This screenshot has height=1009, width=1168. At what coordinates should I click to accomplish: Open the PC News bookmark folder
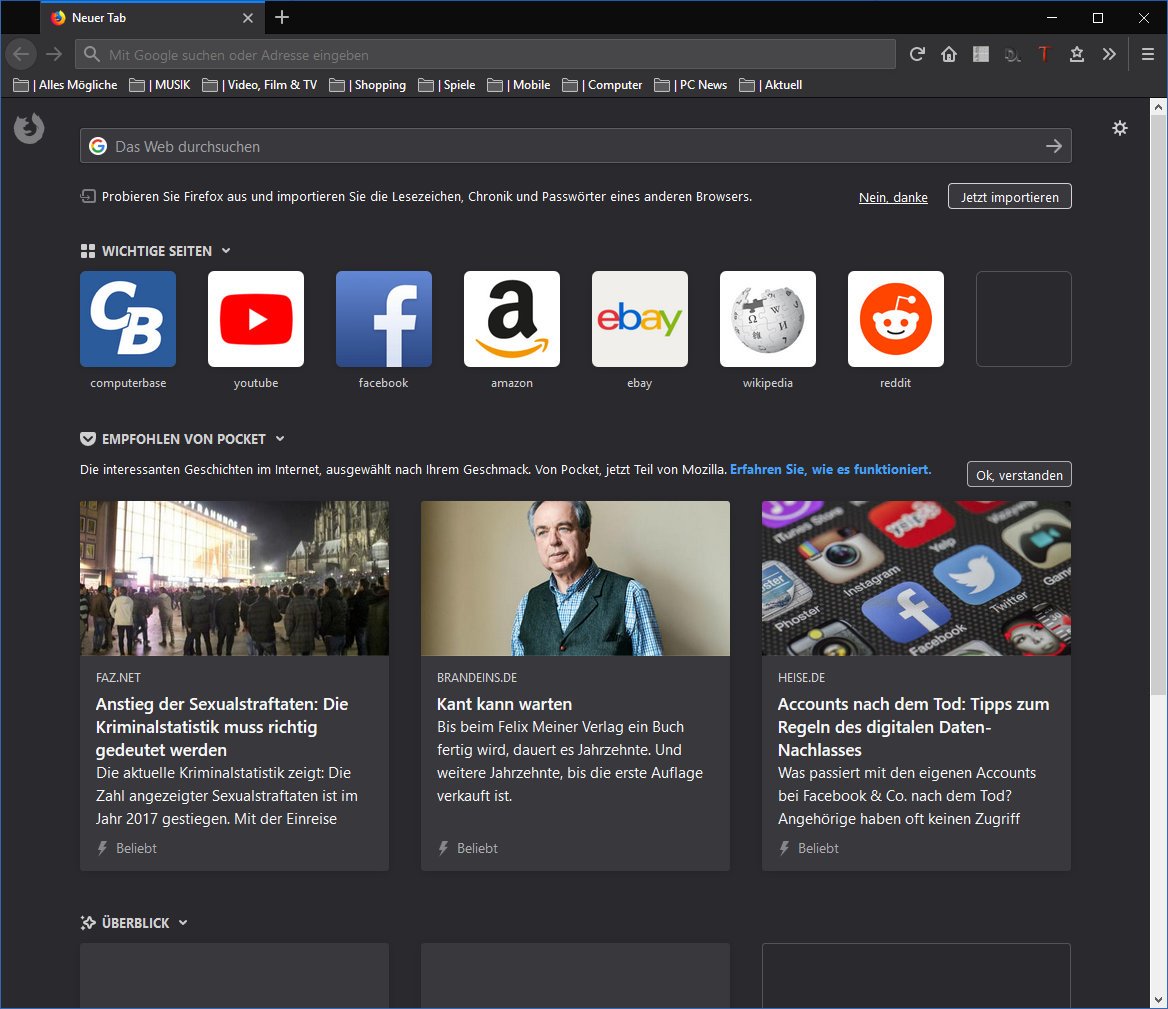click(691, 85)
